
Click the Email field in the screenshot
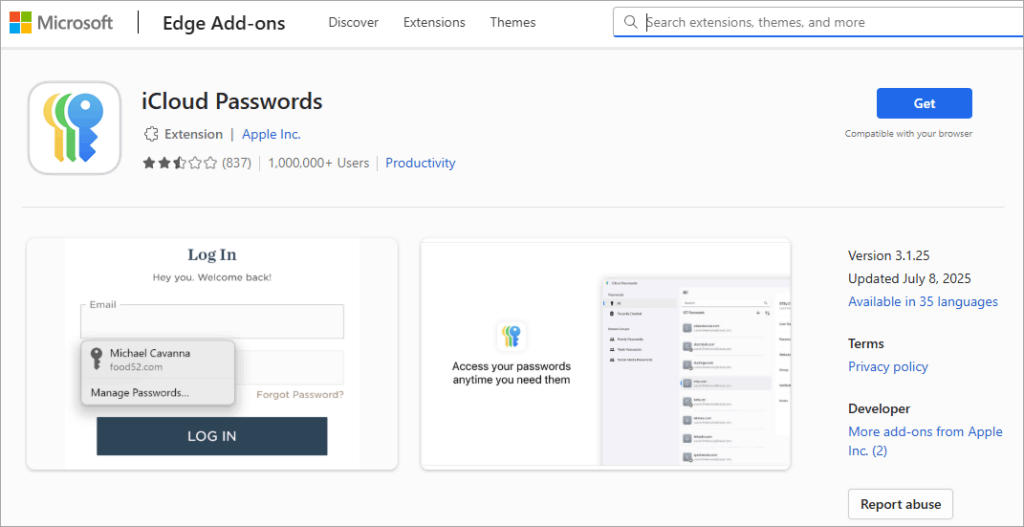click(212, 322)
